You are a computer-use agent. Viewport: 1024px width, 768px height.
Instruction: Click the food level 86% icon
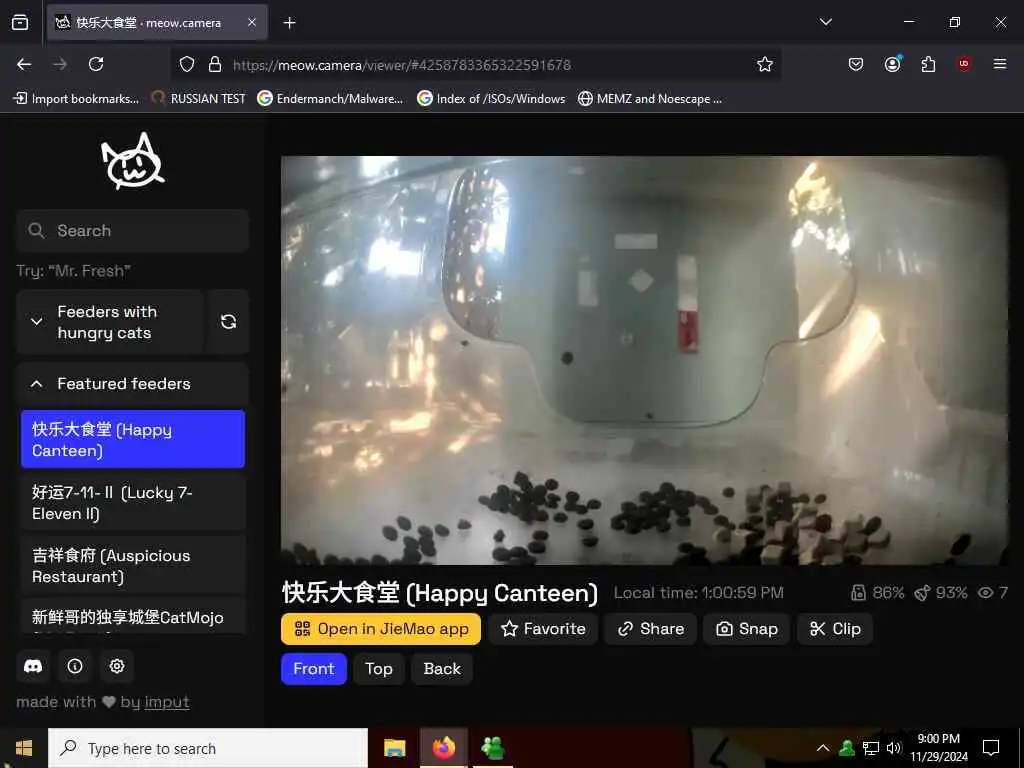[858, 592]
